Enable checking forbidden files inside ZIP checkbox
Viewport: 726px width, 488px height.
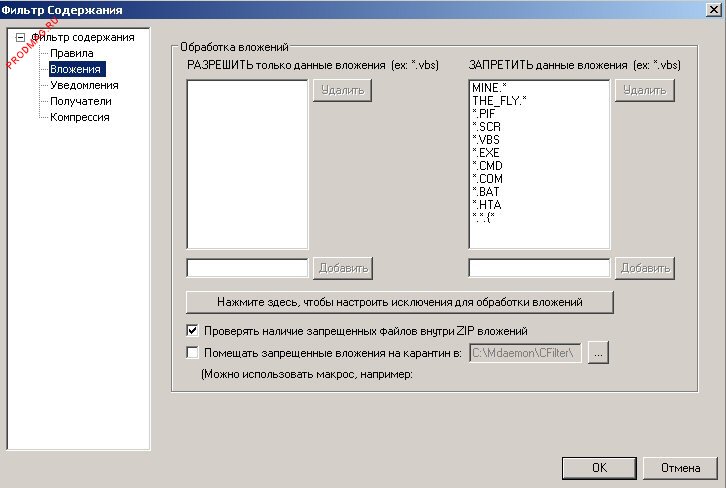193,330
